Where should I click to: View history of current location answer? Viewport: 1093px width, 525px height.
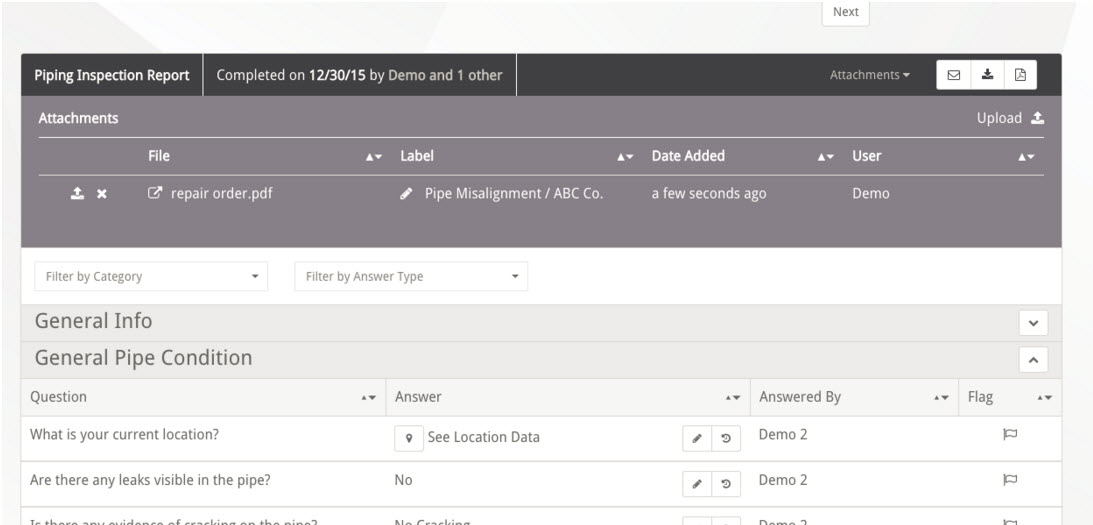pos(726,439)
